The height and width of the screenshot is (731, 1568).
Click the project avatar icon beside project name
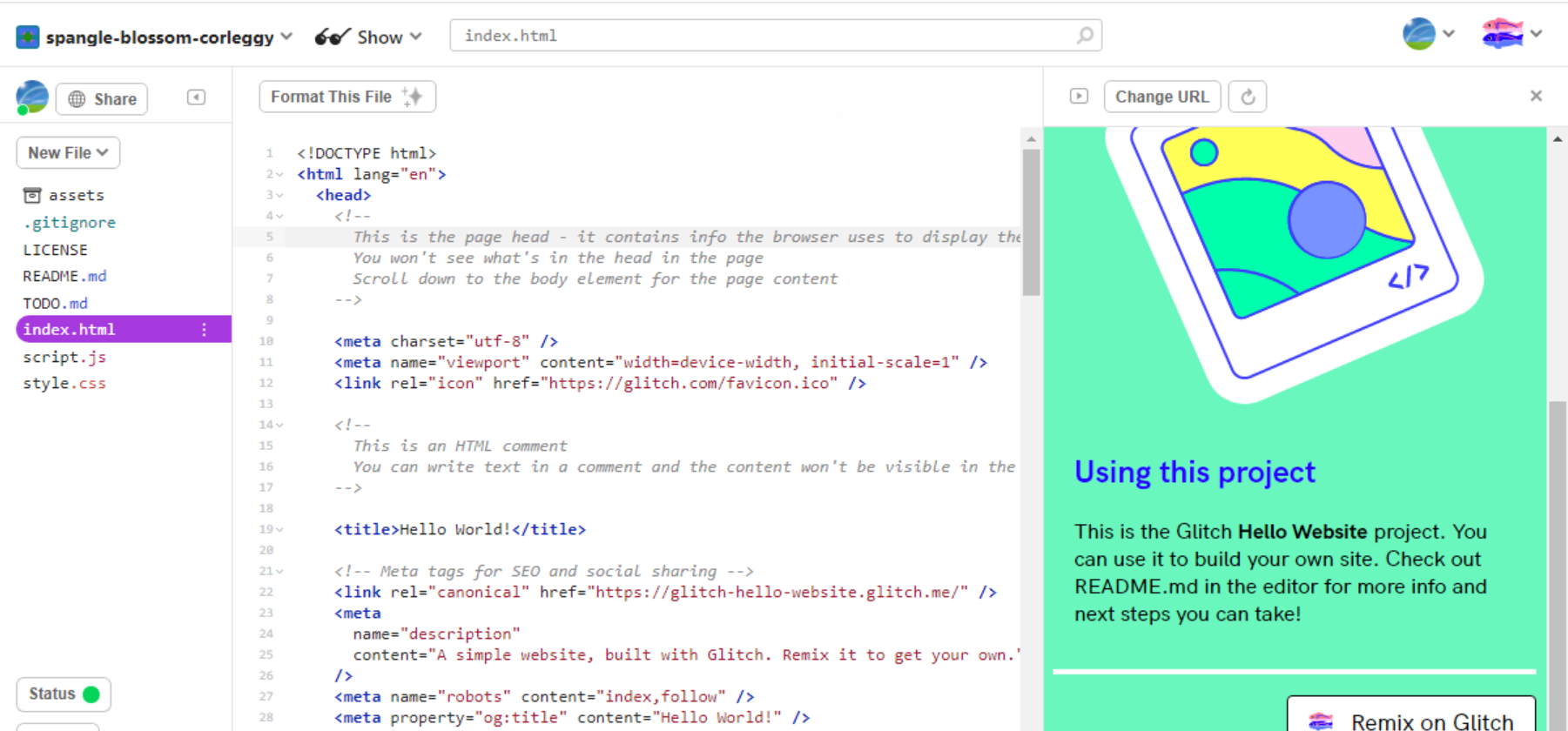click(28, 37)
